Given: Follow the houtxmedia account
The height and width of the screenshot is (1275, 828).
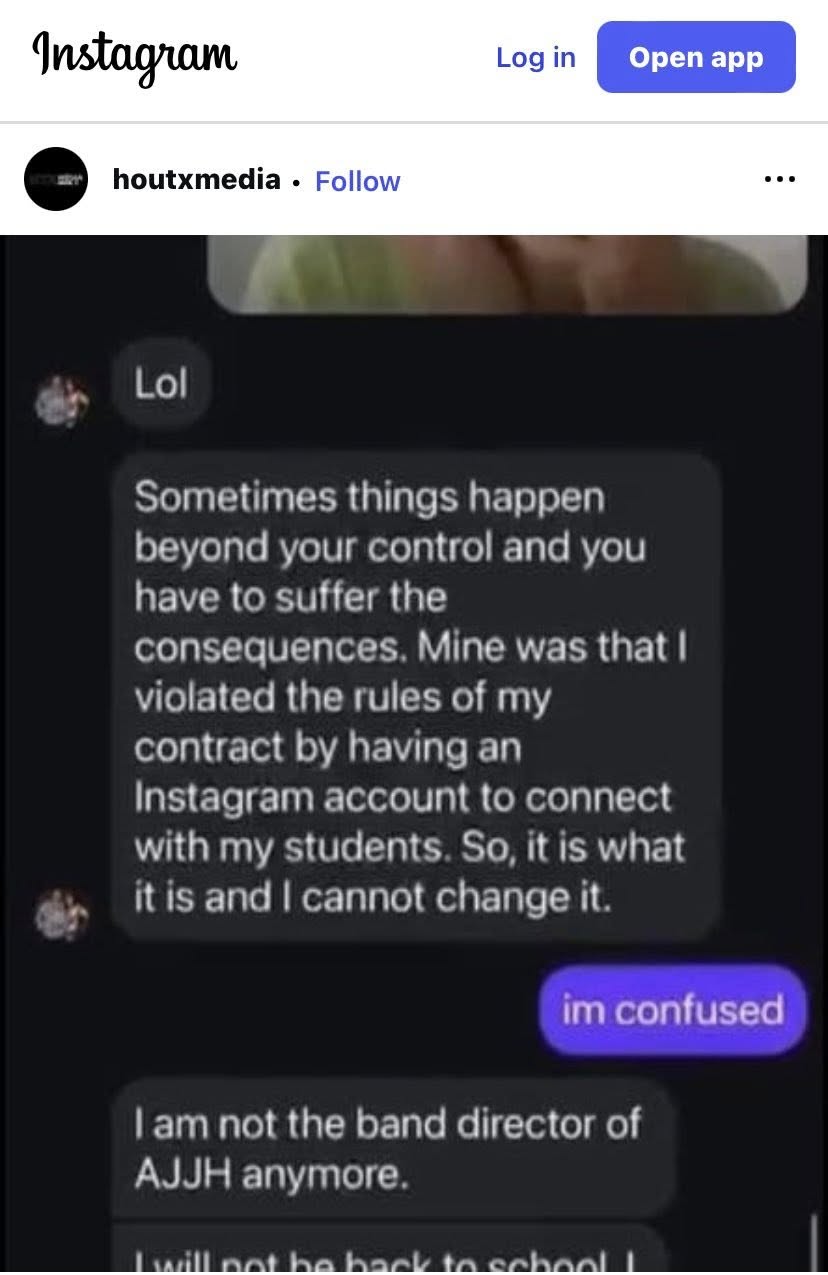Looking at the screenshot, I should pyautogui.click(x=358, y=181).
